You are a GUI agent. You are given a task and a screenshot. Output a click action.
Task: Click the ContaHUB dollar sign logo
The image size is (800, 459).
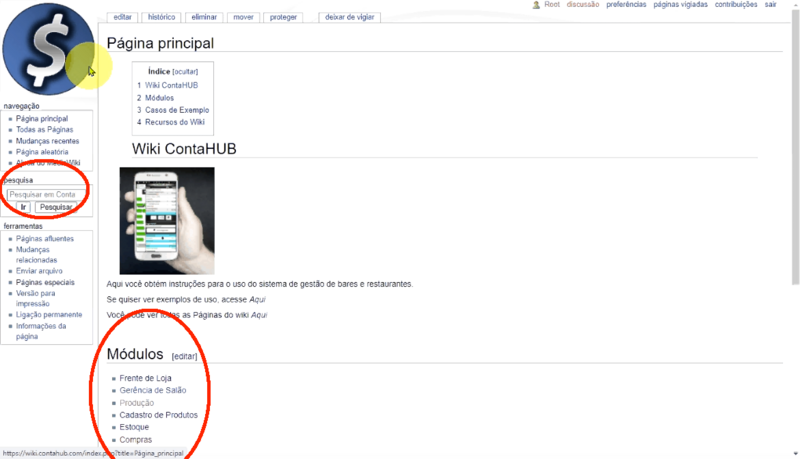48,49
